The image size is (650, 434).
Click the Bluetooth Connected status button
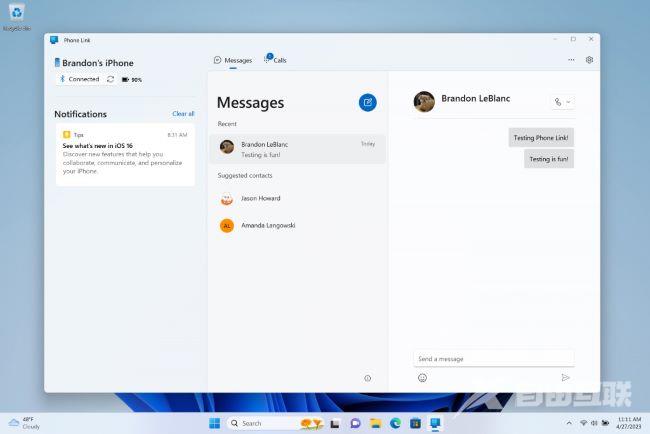(79, 79)
